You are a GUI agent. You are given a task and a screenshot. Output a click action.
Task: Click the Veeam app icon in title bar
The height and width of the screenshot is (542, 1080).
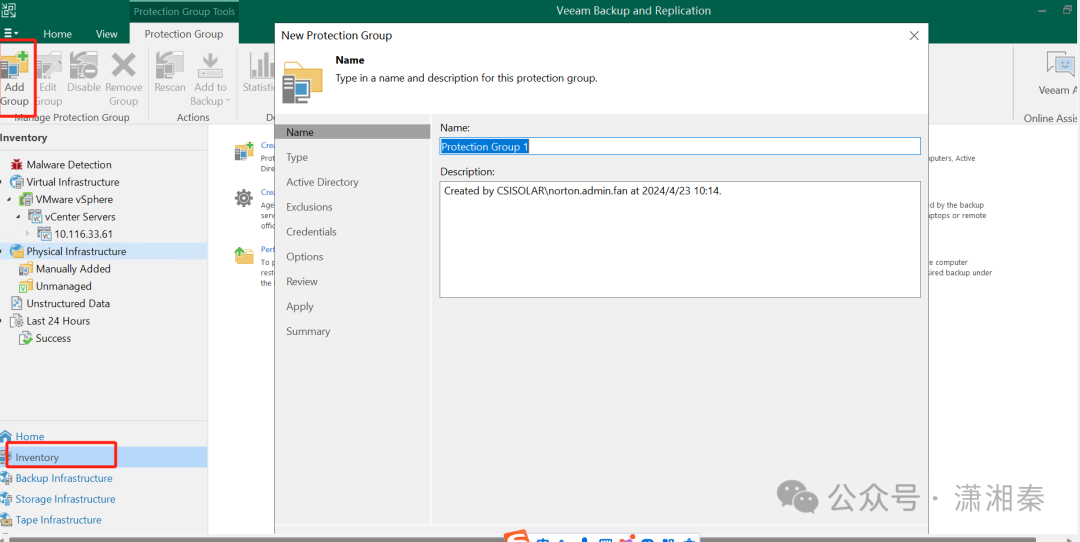tap(10, 10)
